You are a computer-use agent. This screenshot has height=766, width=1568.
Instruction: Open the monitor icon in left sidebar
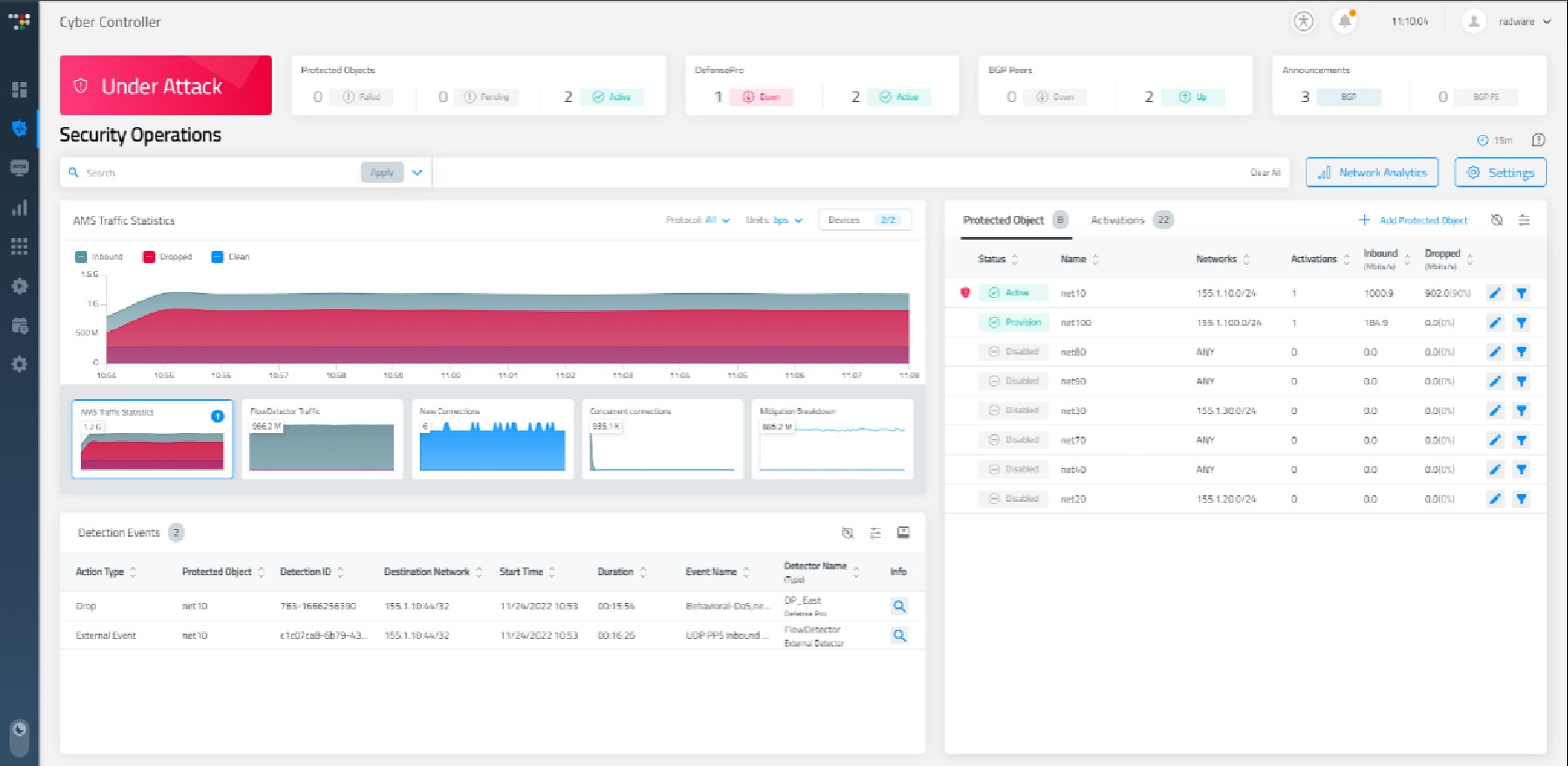click(19, 167)
